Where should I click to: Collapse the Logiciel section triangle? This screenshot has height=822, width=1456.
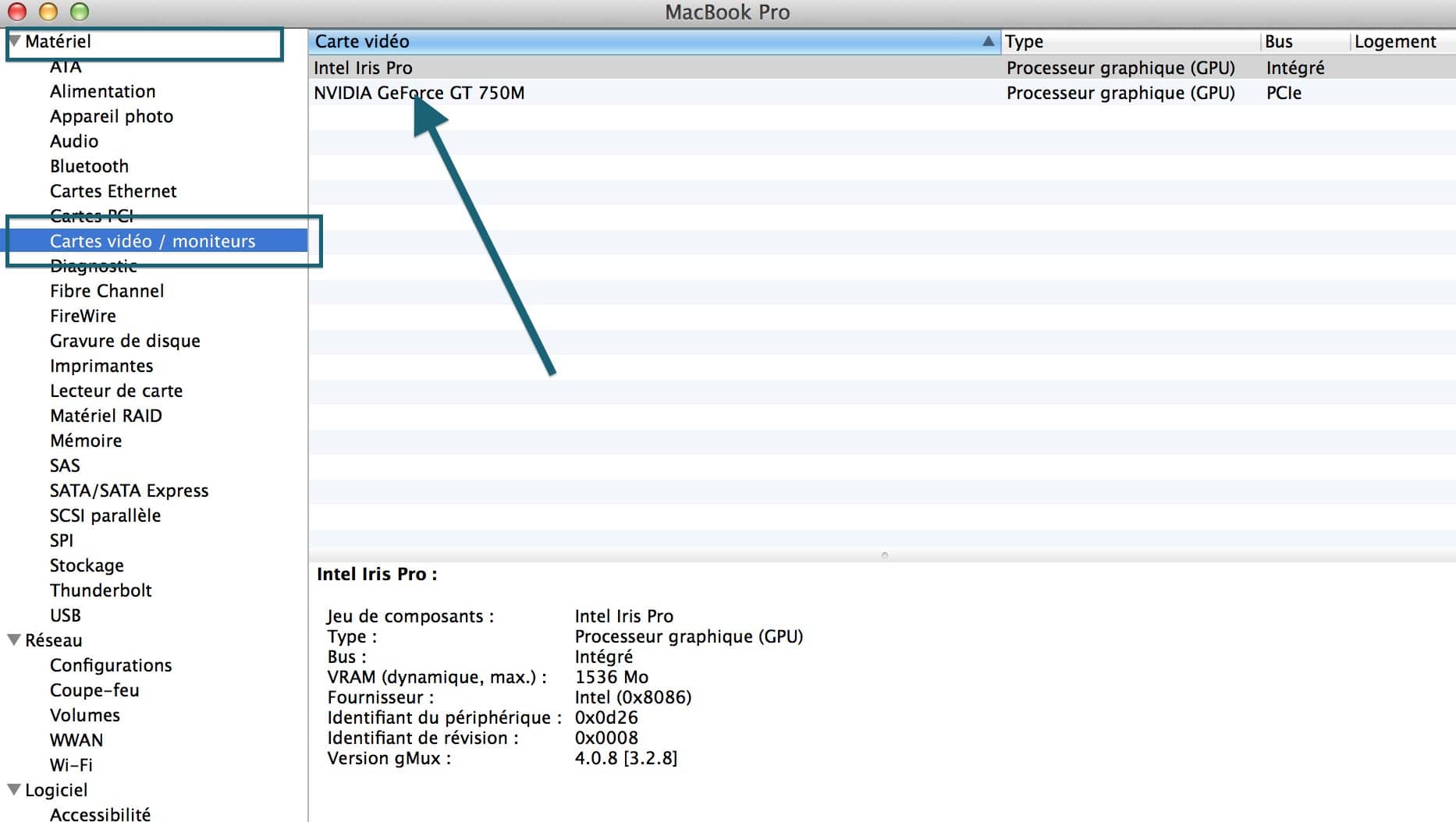(14, 790)
